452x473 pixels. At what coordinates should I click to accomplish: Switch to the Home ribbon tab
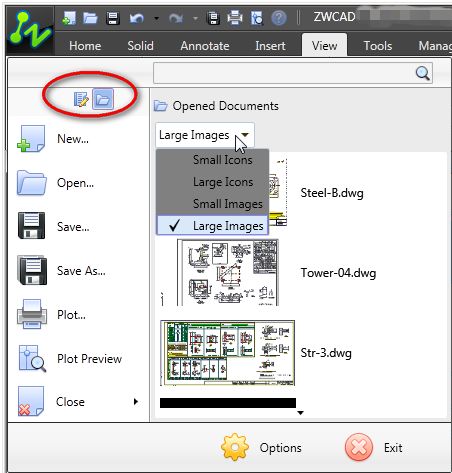click(85, 46)
